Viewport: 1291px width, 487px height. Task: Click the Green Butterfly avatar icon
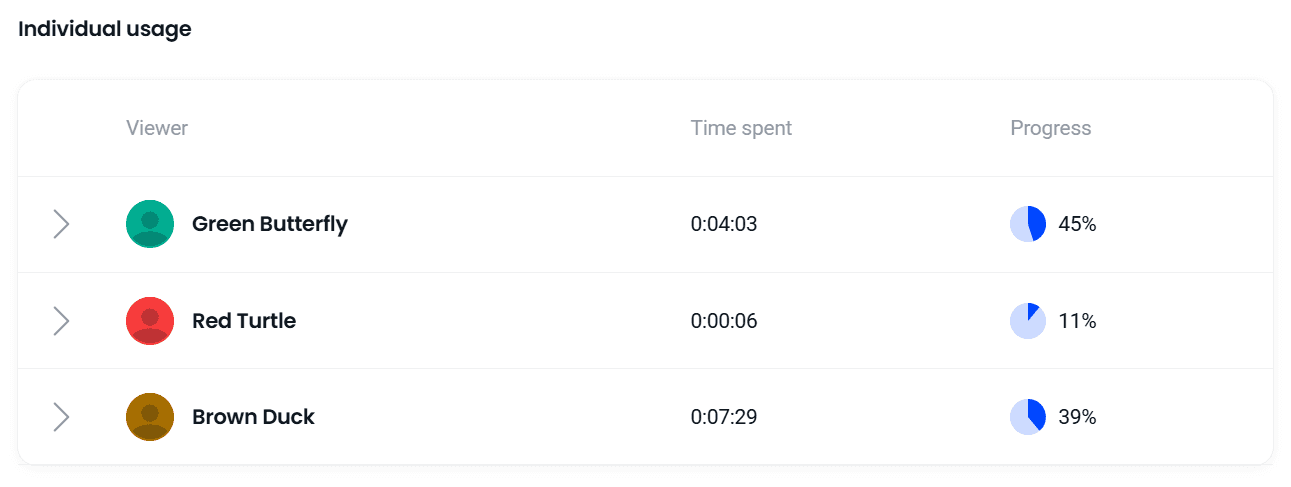tap(150, 224)
